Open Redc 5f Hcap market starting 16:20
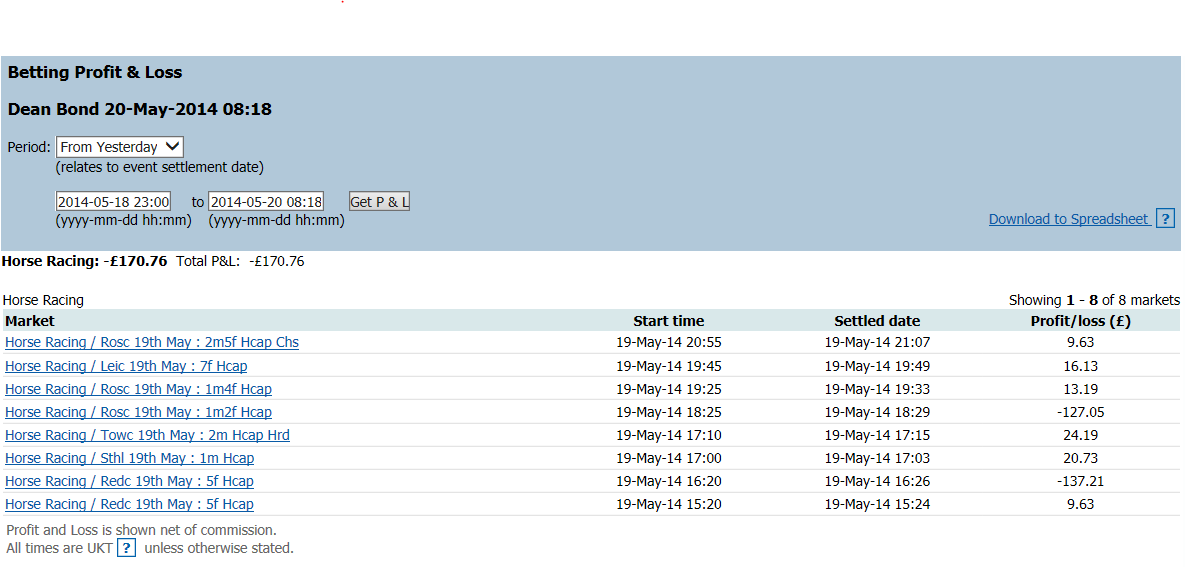 129,482
